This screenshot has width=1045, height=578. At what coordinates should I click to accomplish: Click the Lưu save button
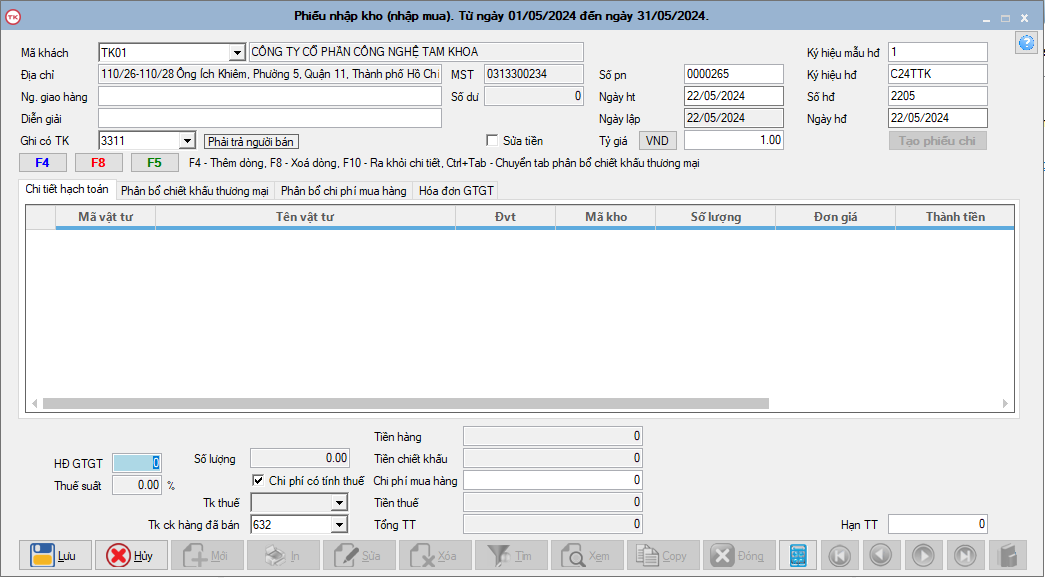pyautogui.click(x=55, y=555)
